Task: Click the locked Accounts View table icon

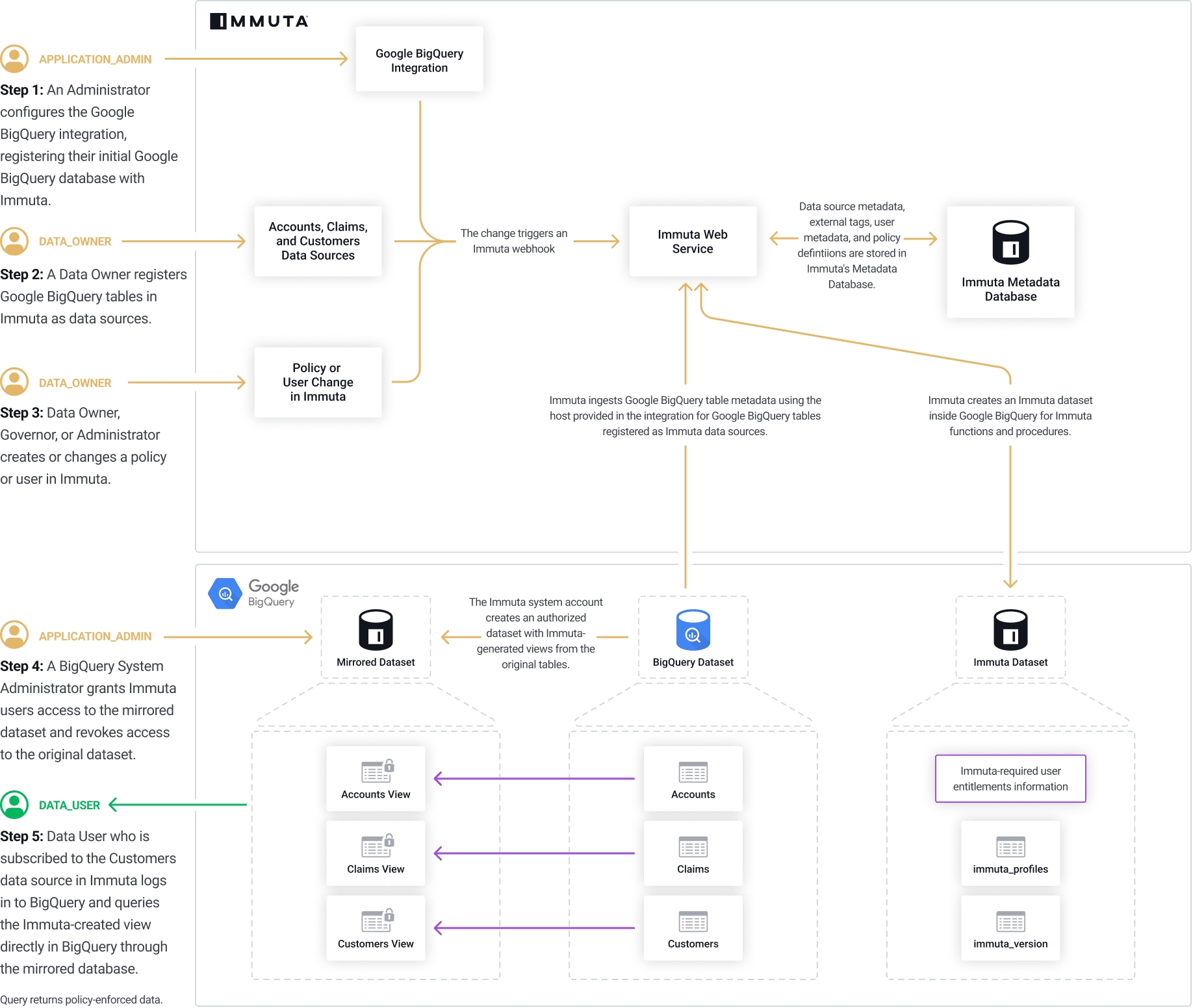Action: [x=377, y=771]
